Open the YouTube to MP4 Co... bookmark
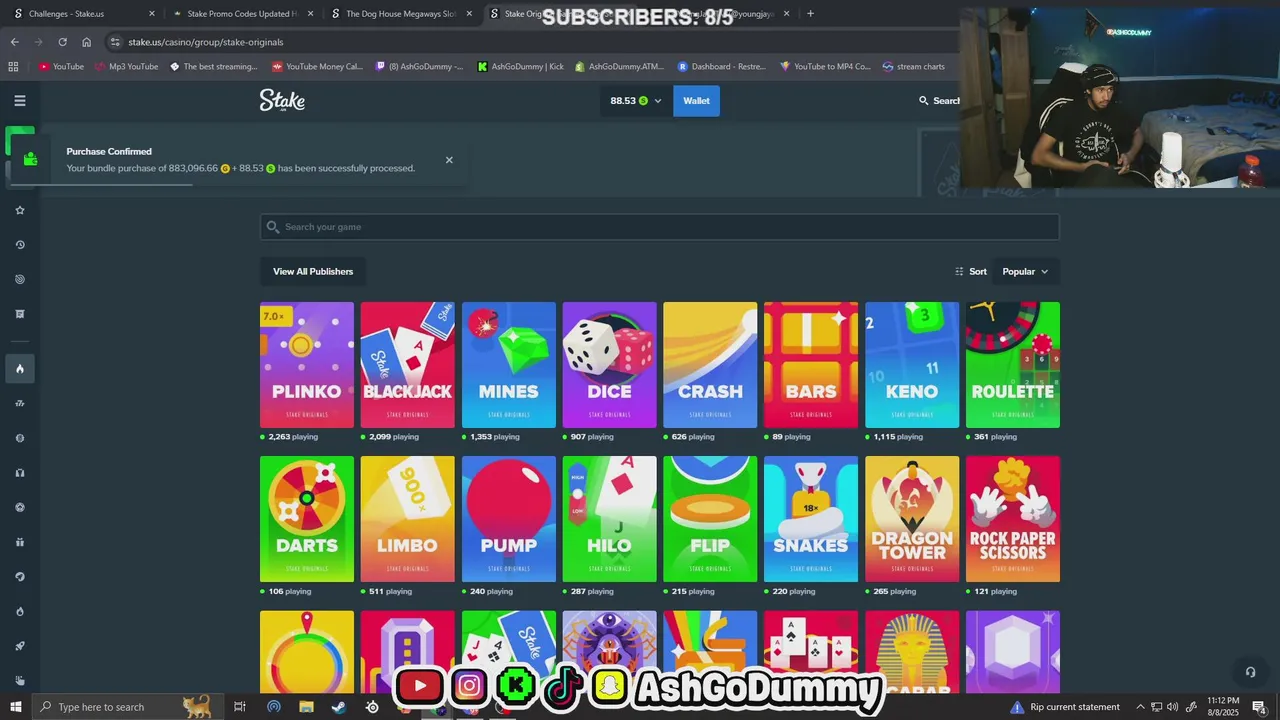The height and width of the screenshot is (720, 1280). (x=825, y=67)
